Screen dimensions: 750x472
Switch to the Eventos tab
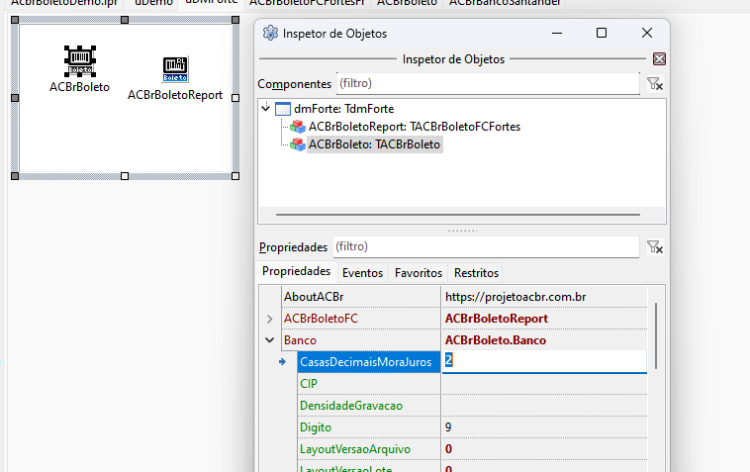[x=363, y=273]
